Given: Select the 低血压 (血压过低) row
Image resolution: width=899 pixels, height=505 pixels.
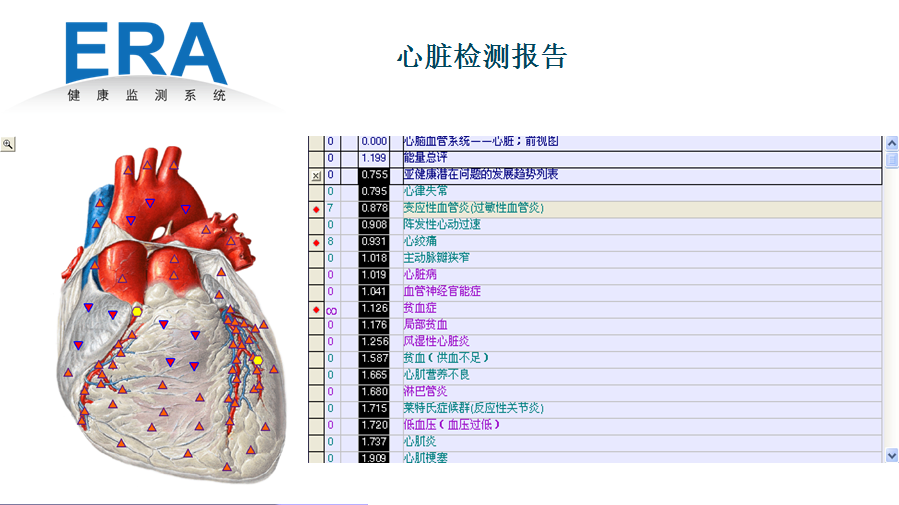Looking at the screenshot, I should (x=450, y=425).
